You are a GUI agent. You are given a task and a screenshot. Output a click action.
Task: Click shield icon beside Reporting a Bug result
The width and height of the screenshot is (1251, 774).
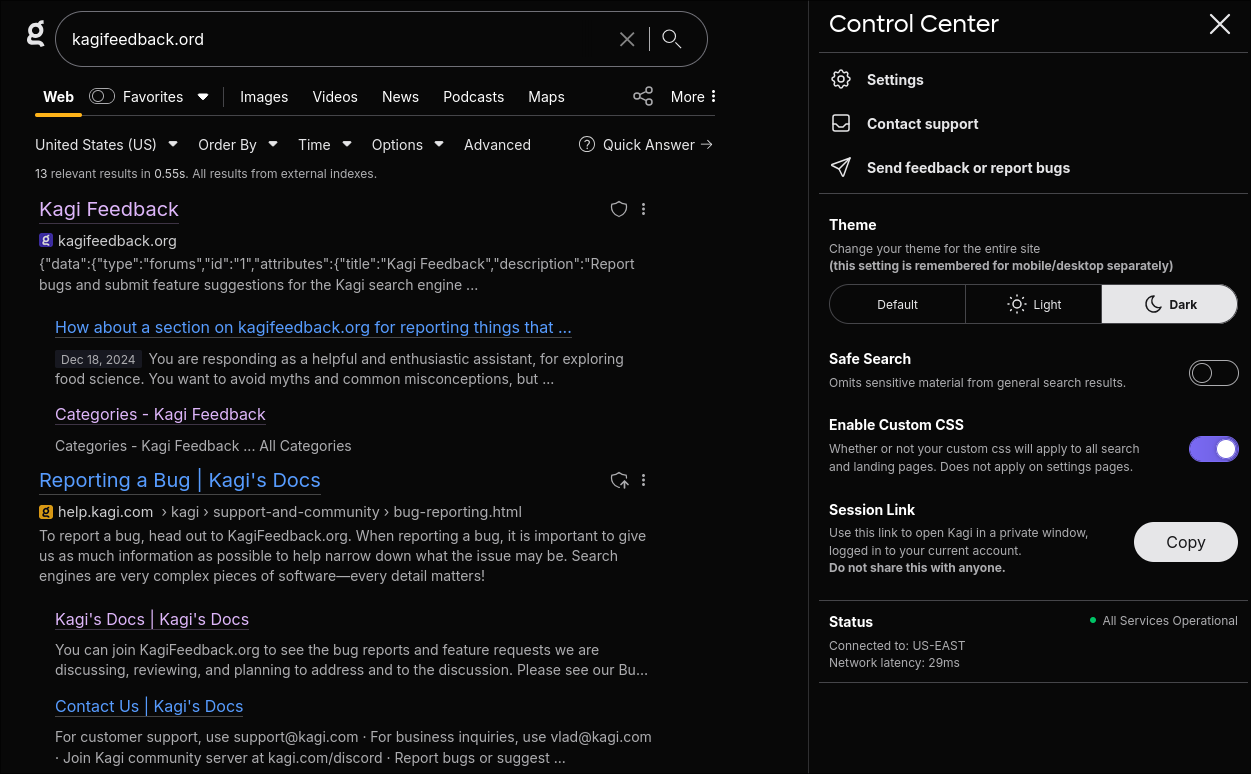(x=619, y=480)
